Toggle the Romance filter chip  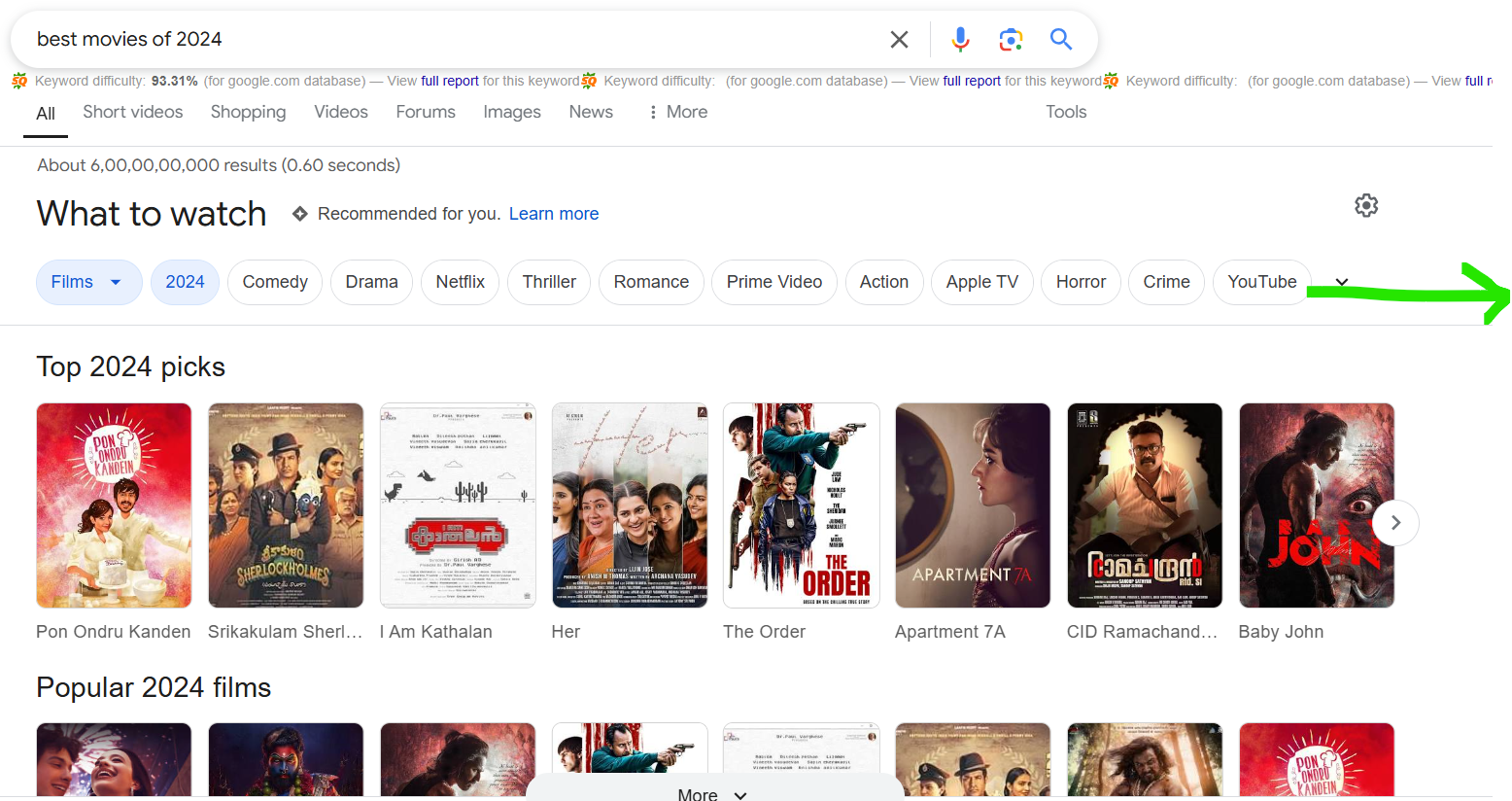pyautogui.click(x=651, y=282)
